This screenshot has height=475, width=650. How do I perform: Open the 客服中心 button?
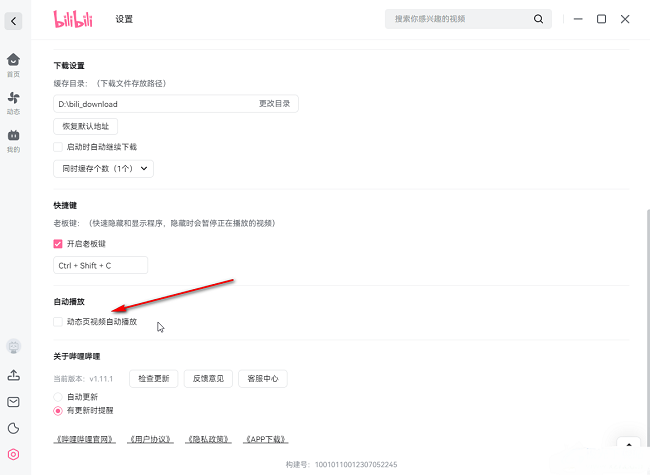263,378
